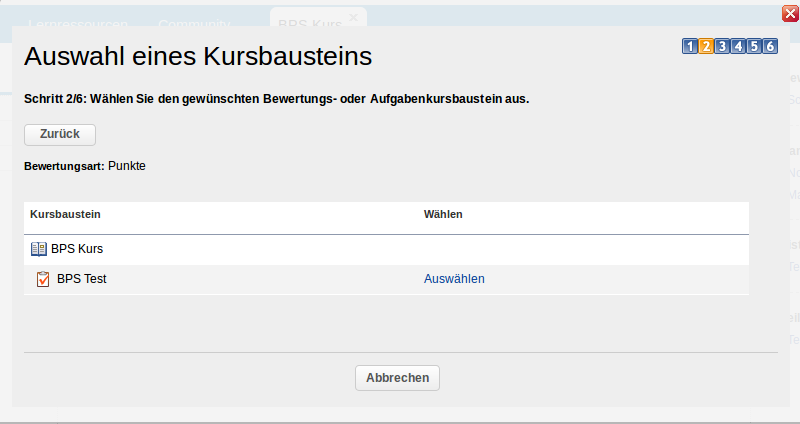Go back with Zurück button
Image resolution: width=800 pixels, height=424 pixels.
pos(60,135)
